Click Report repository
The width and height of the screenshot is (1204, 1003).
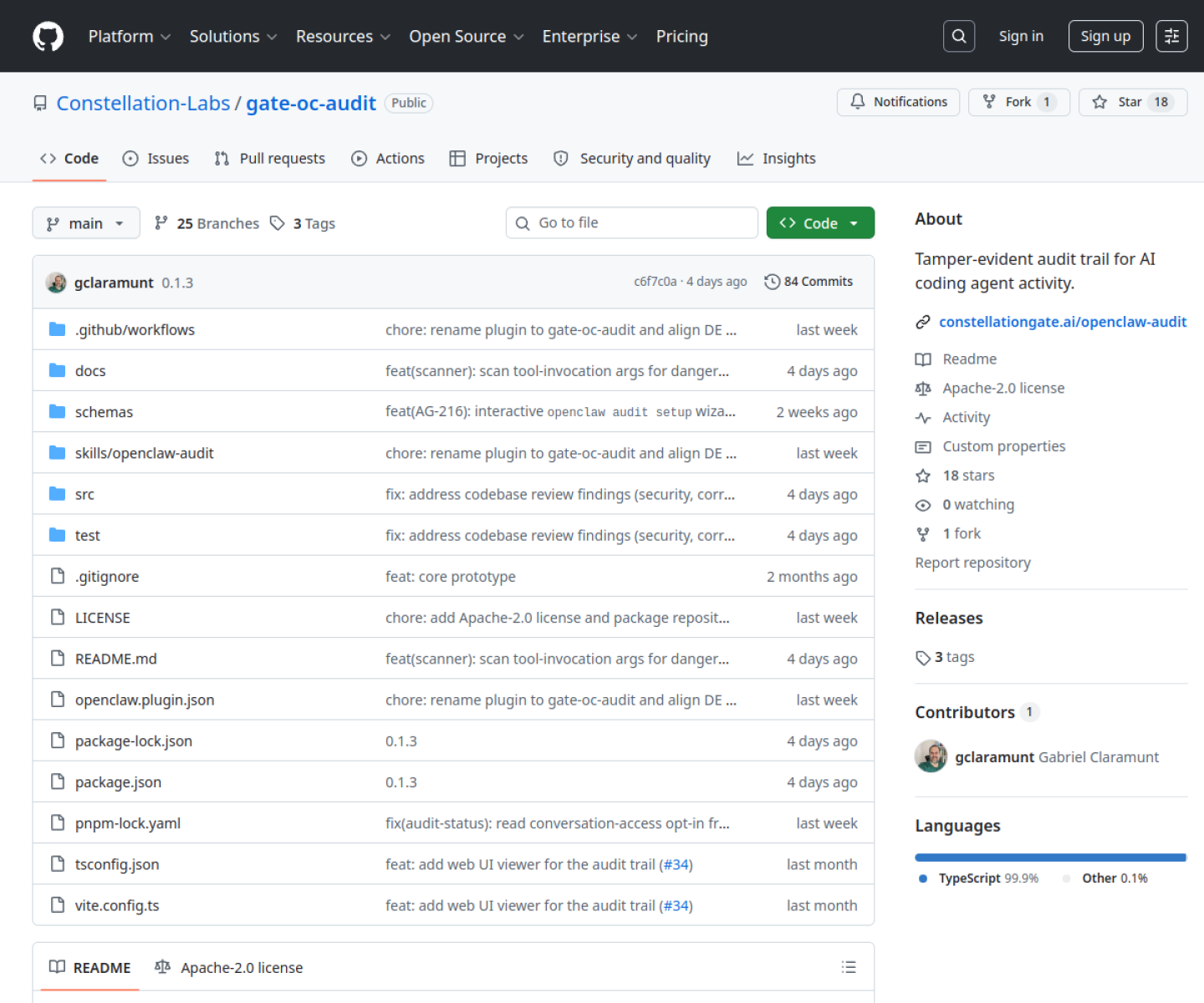click(972, 563)
